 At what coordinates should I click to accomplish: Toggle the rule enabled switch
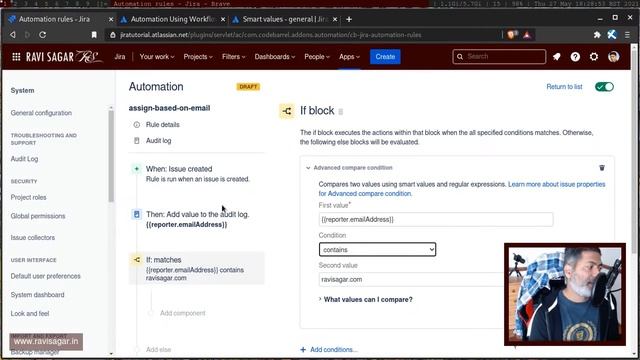click(x=604, y=87)
